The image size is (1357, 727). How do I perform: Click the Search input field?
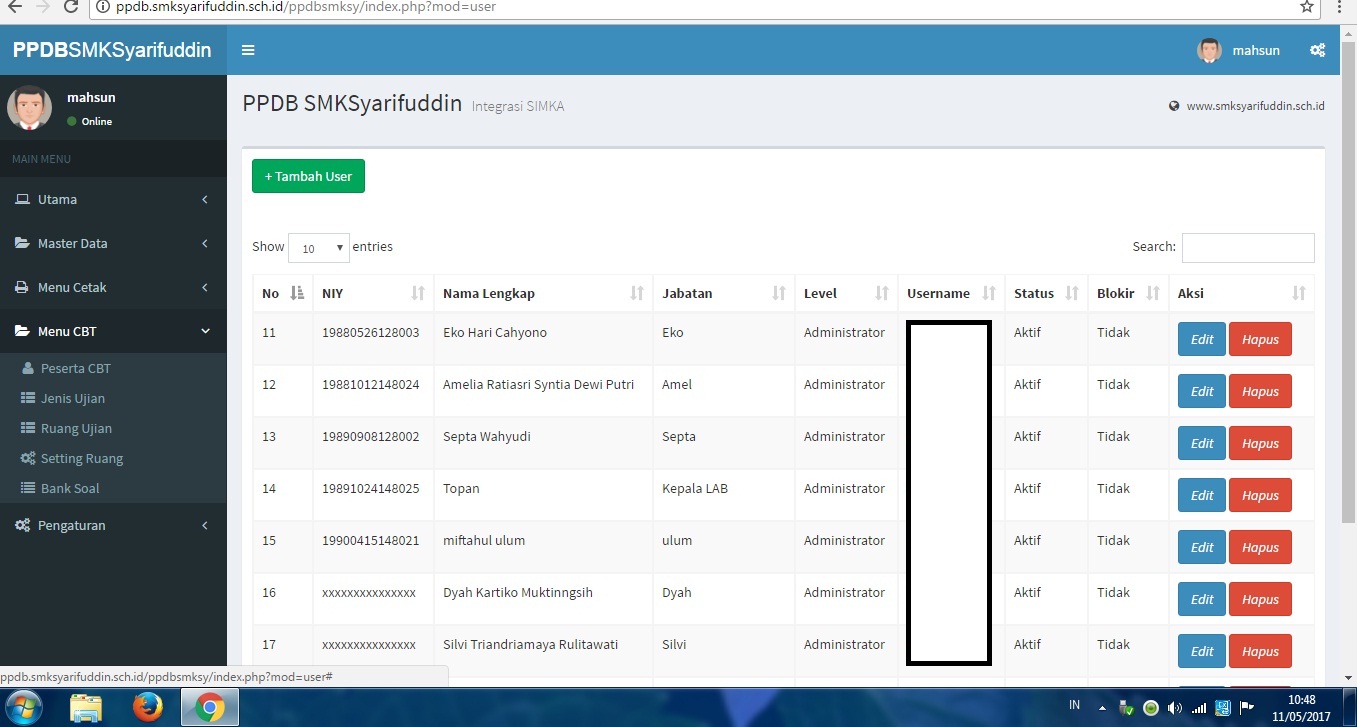[x=1247, y=247]
